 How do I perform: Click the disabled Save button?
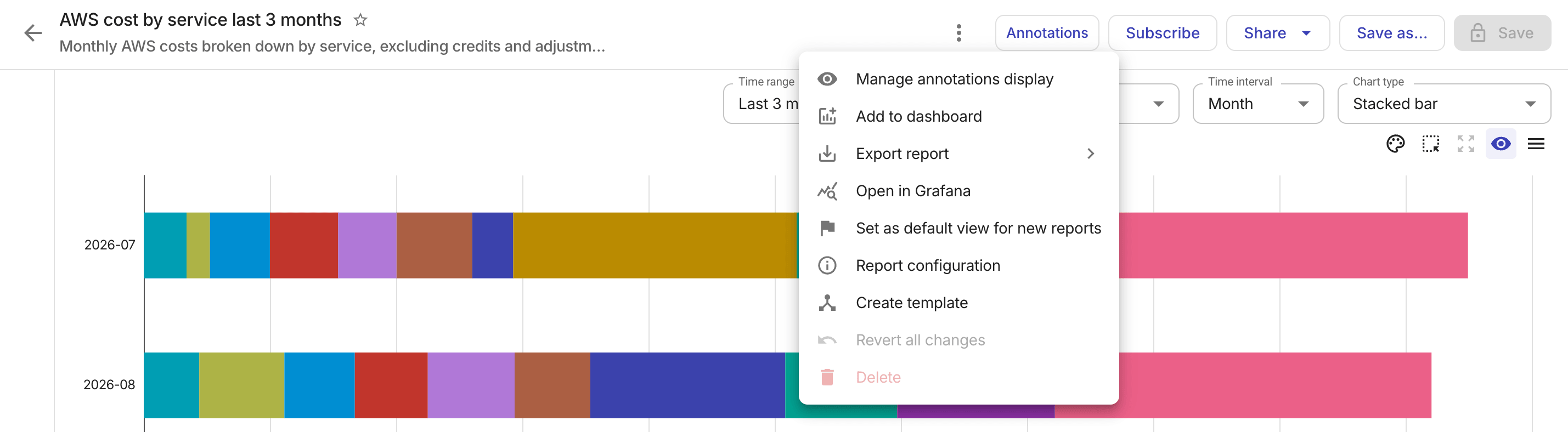tap(1502, 33)
